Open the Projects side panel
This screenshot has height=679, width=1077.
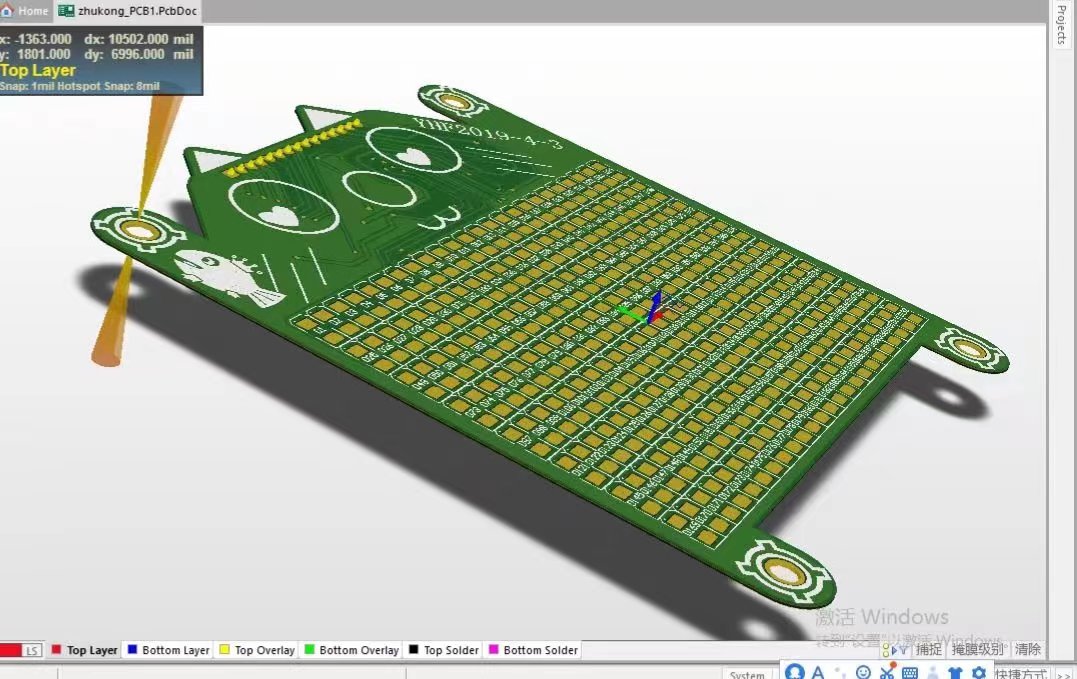click(1062, 25)
